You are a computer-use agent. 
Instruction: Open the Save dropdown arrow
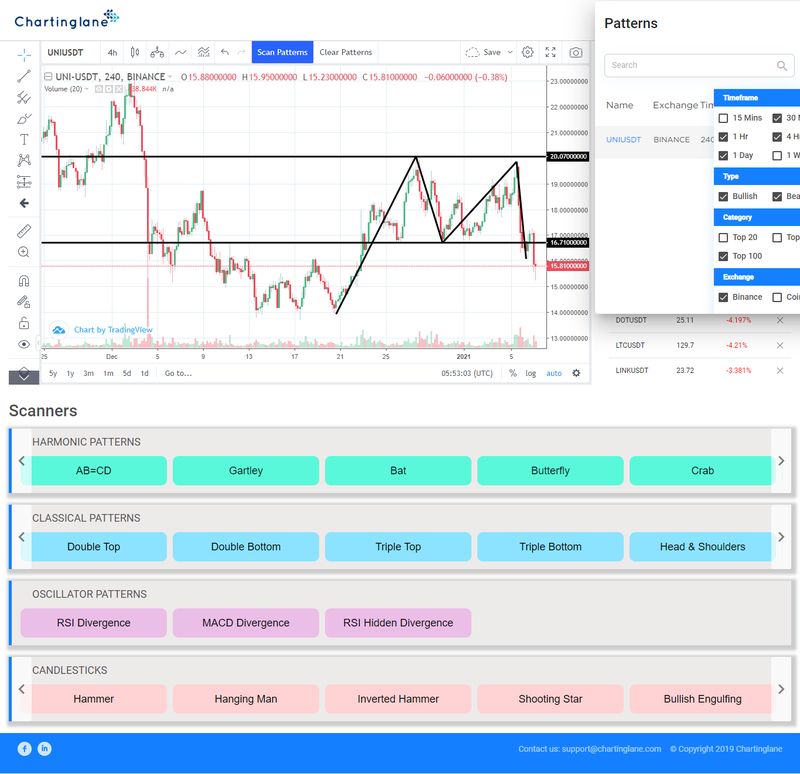510,52
